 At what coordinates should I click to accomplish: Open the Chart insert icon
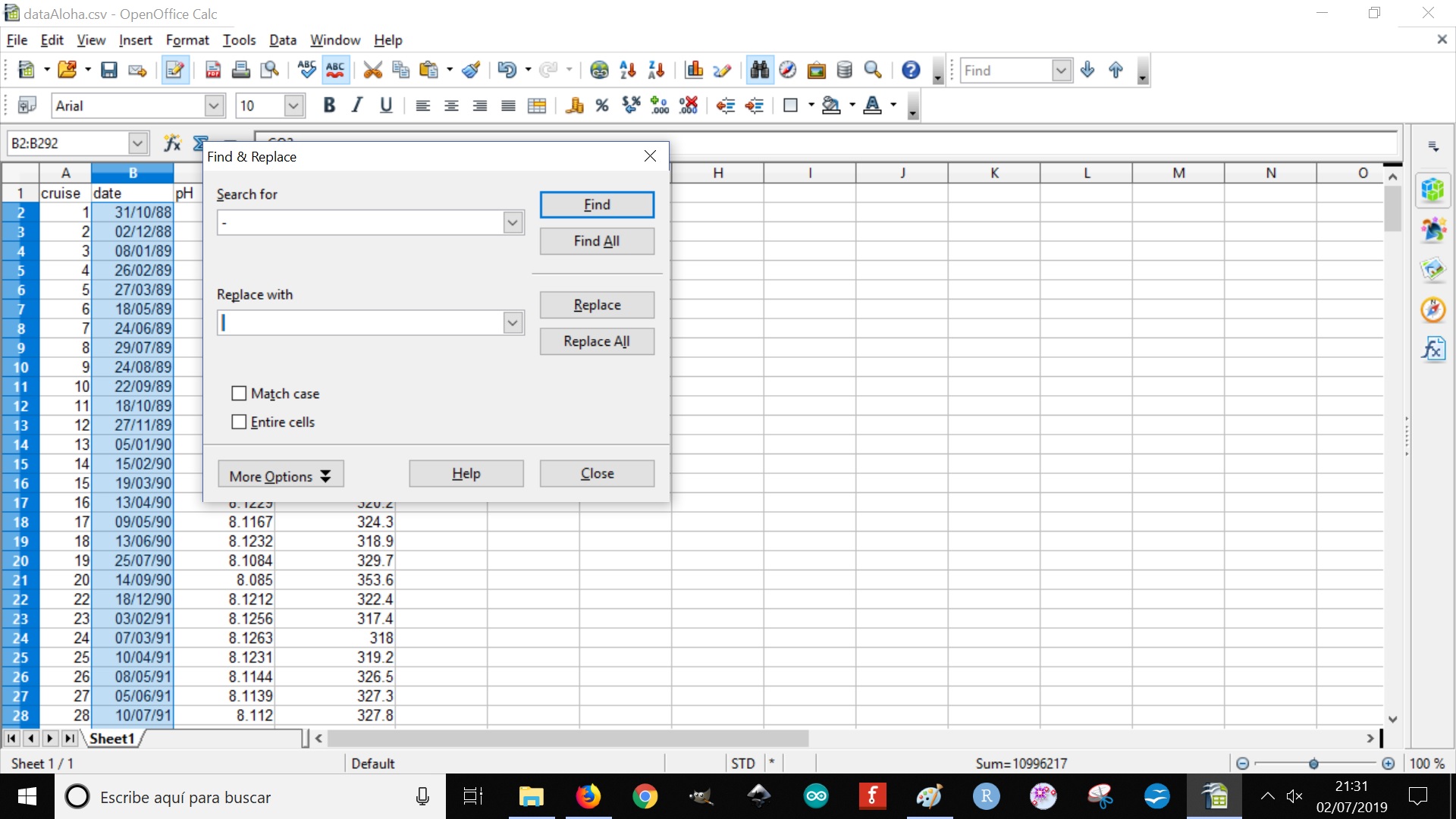coord(694,71)
